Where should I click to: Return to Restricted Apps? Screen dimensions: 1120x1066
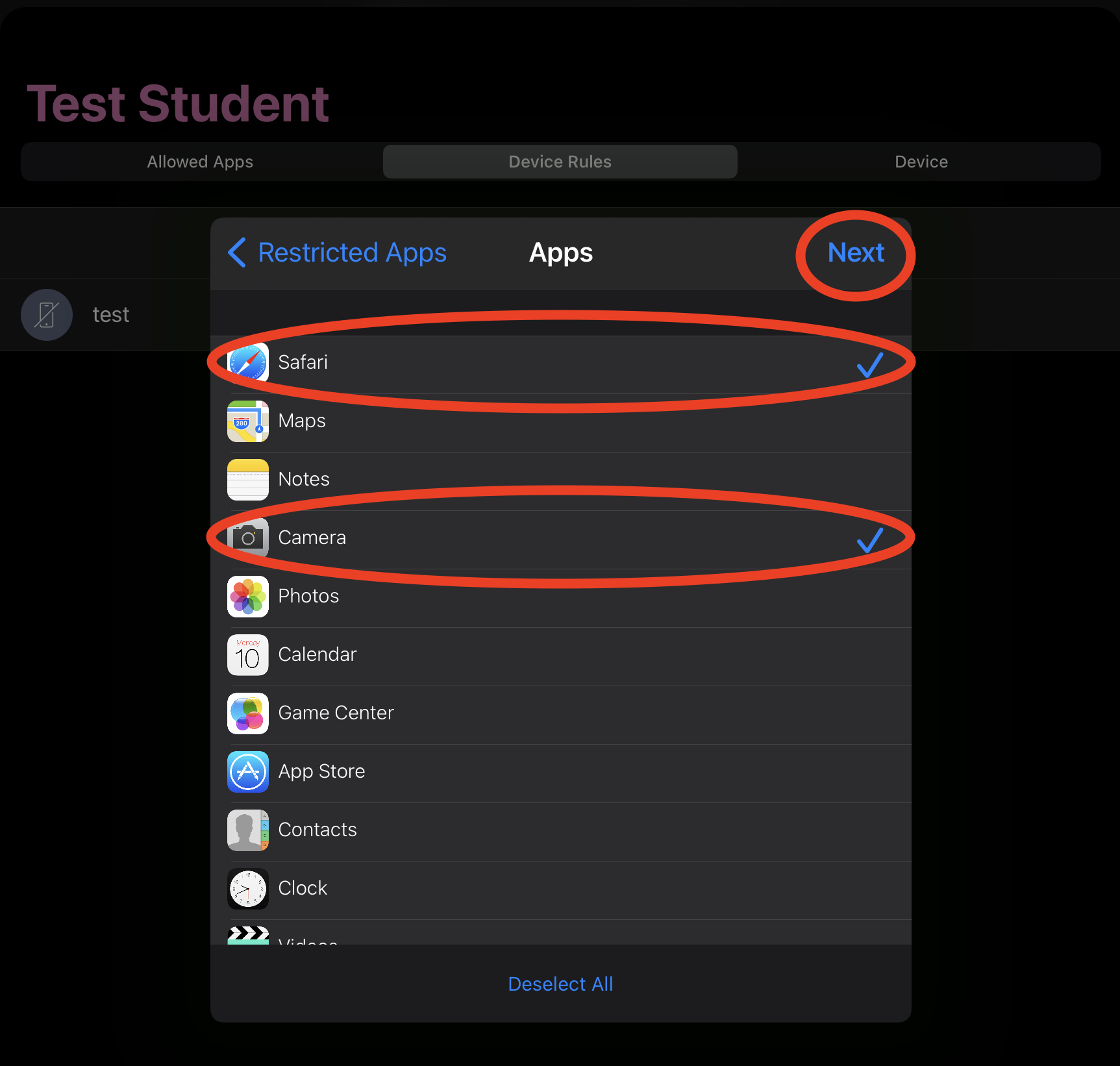pyautogui.click(x=352, y=253)
